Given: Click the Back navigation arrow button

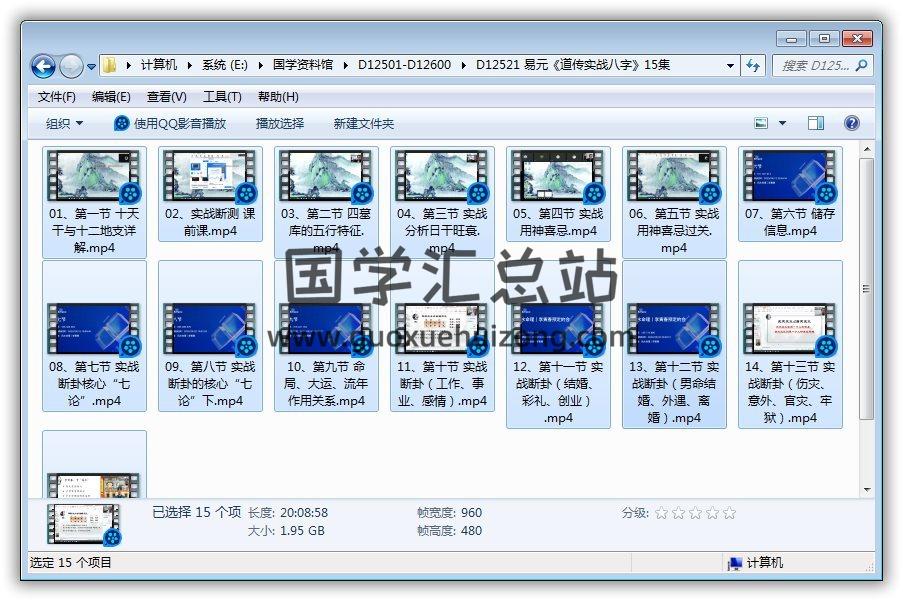Looking at the screenshot, I should [43, 66].
